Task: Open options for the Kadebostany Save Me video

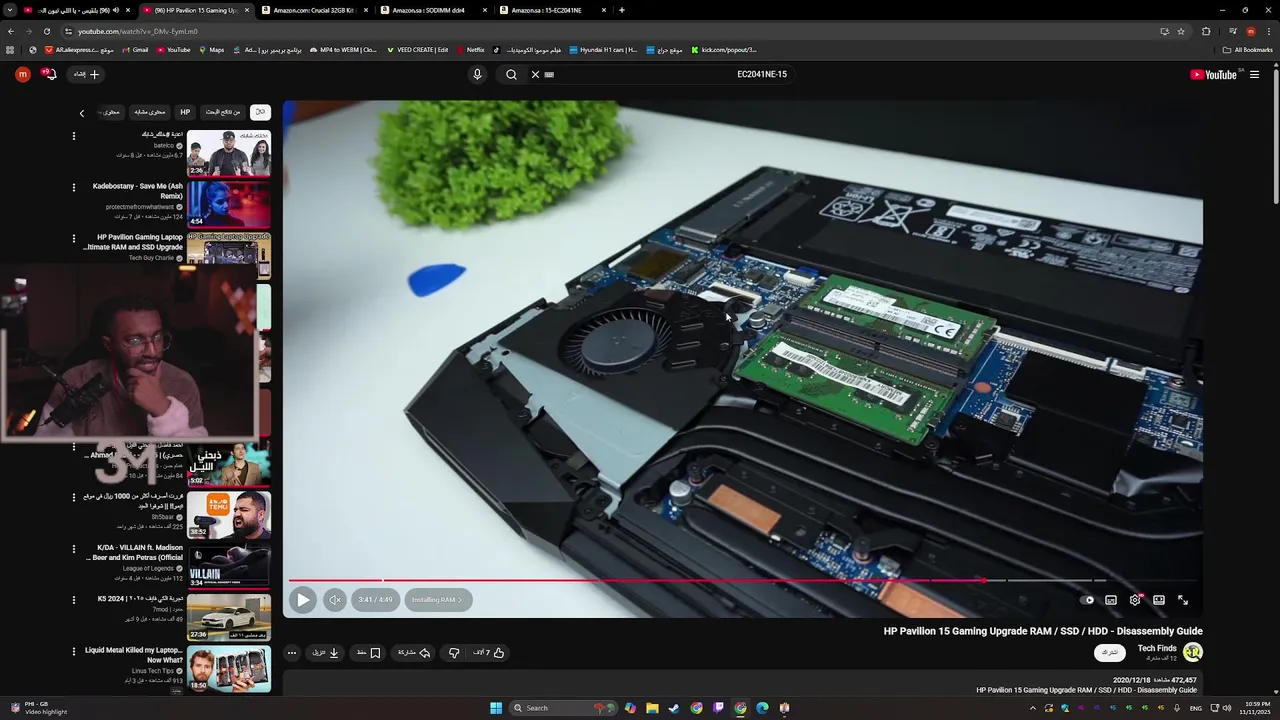Action: tap(73, 187)
